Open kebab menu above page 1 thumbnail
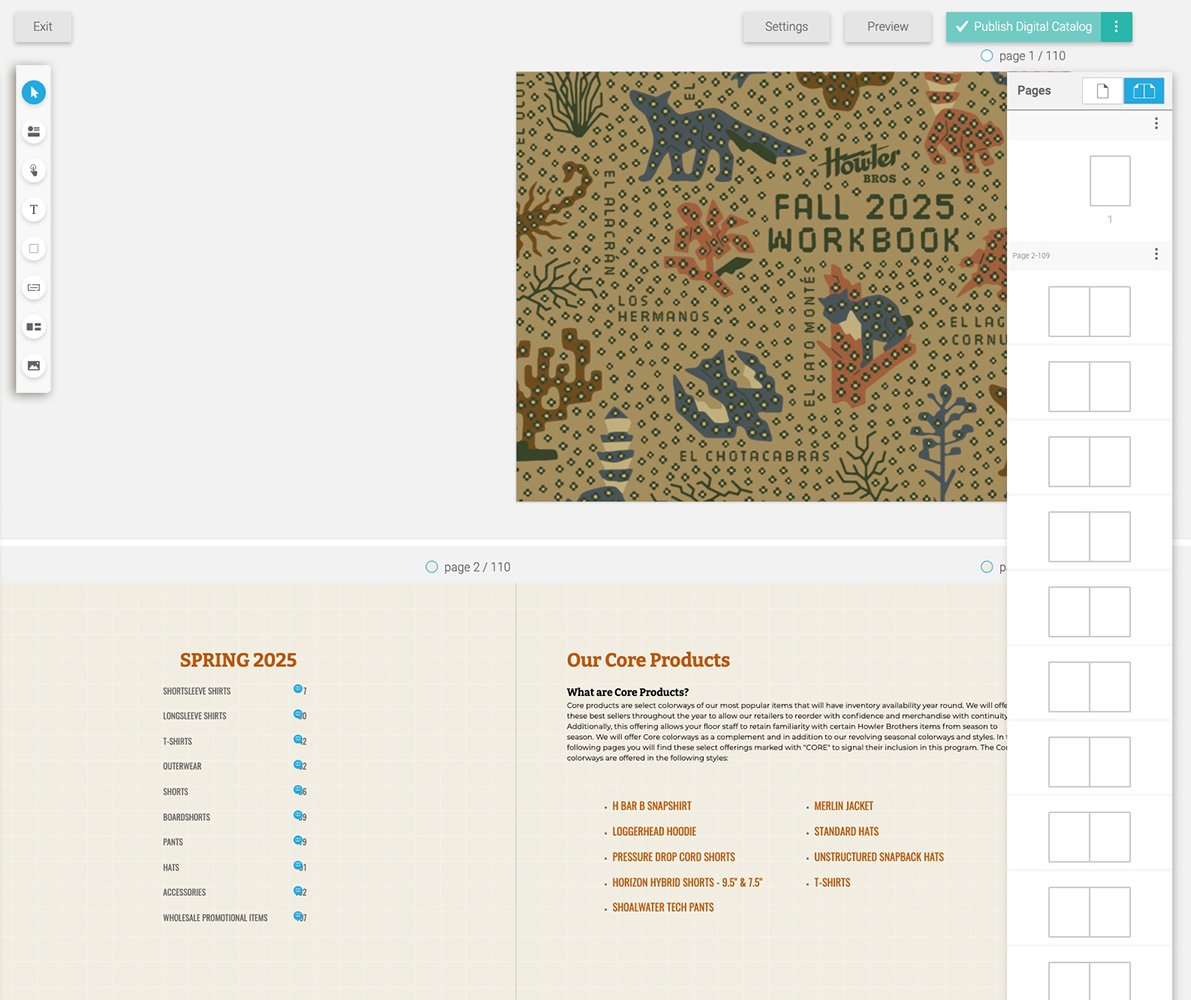The width and height of the screenshot is (1191, 1000). (x=1156, y=123)
